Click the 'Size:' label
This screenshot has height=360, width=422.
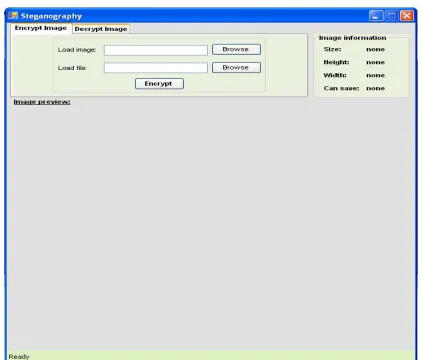tap(332, 49)
